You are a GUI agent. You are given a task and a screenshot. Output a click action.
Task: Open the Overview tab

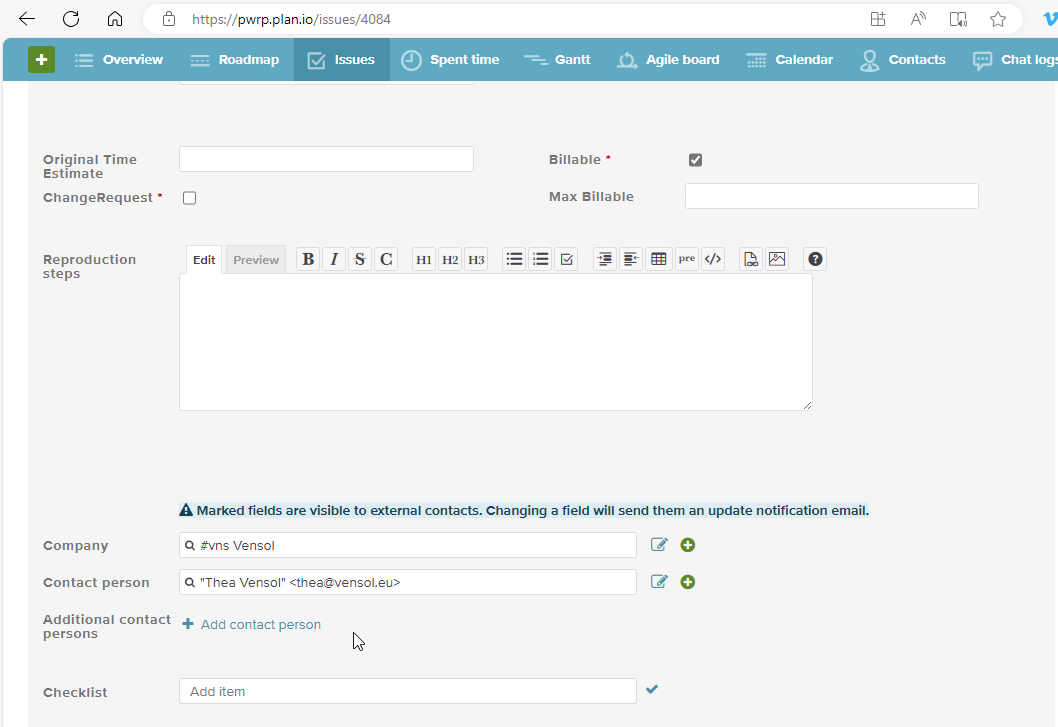[119, 59]
